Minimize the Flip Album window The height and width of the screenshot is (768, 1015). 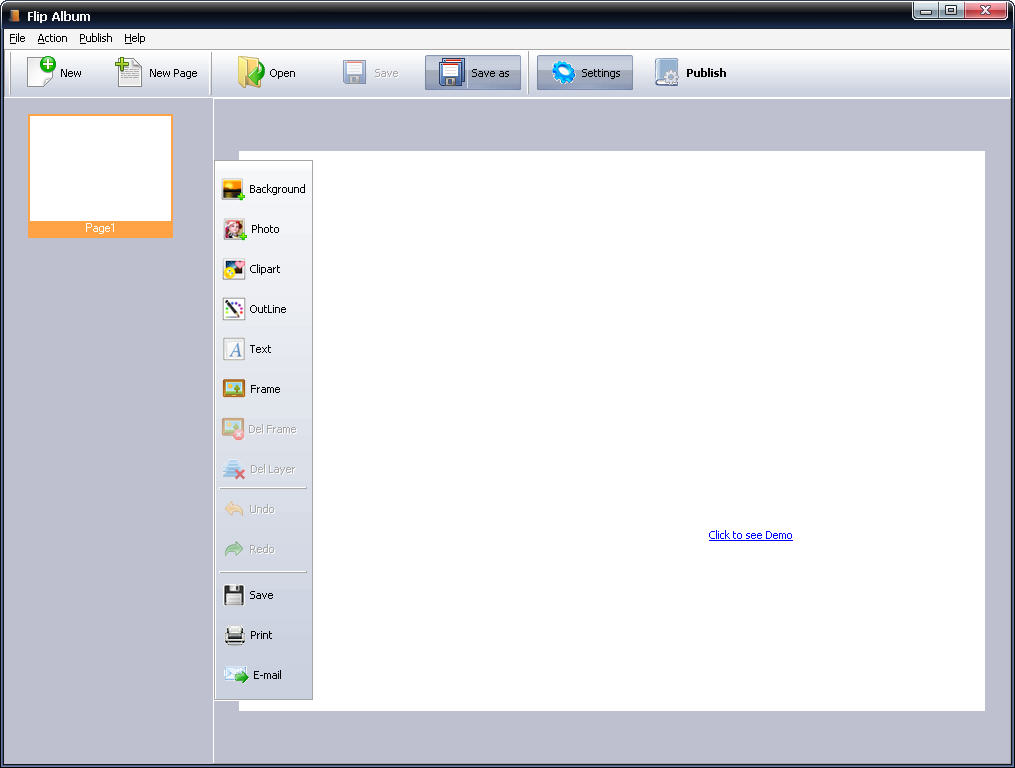point(926,10)
